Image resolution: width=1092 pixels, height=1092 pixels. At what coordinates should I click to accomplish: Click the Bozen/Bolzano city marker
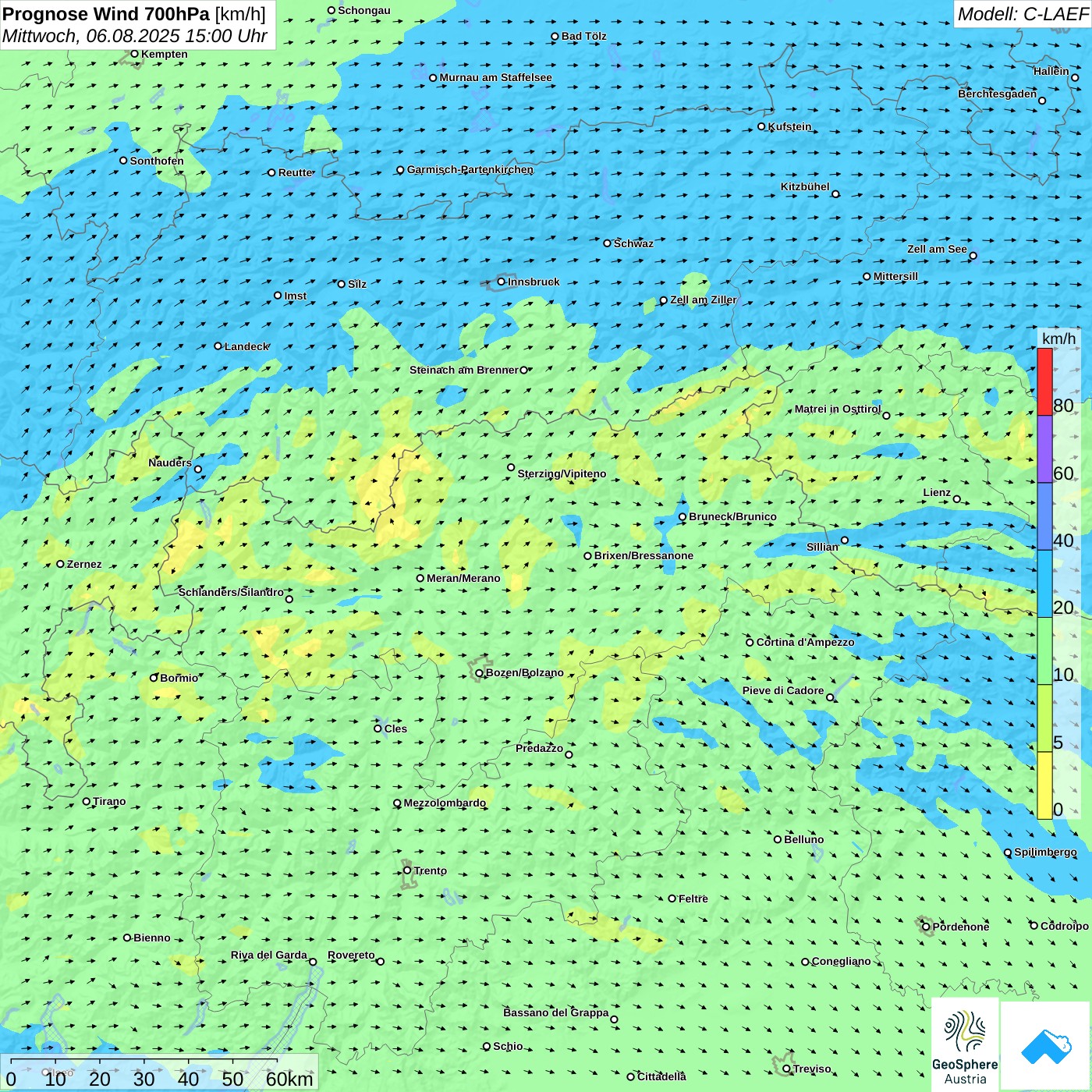pyautogui.click(x=480, y=673)
